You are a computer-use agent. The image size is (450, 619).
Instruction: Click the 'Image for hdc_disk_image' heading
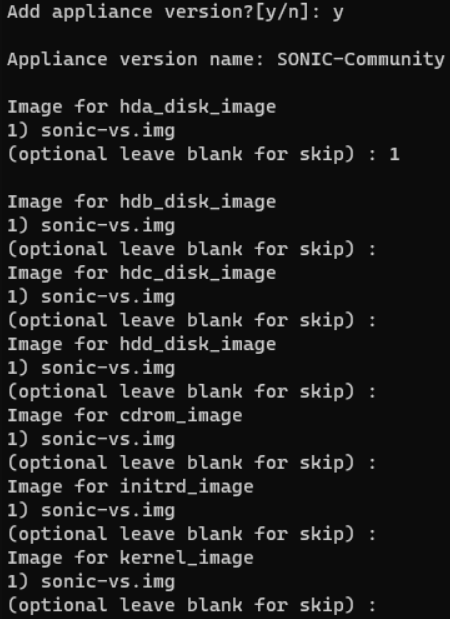click(142, 273)
